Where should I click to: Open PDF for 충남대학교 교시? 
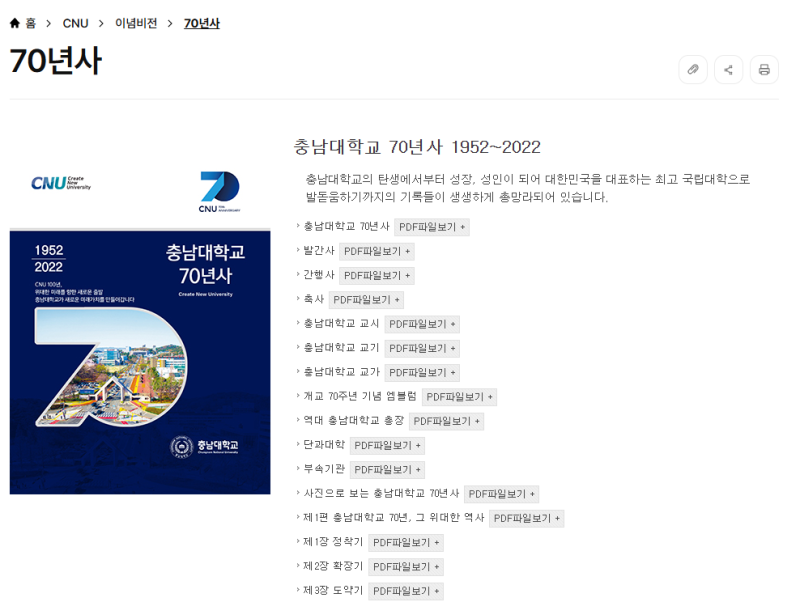[421, 324]
